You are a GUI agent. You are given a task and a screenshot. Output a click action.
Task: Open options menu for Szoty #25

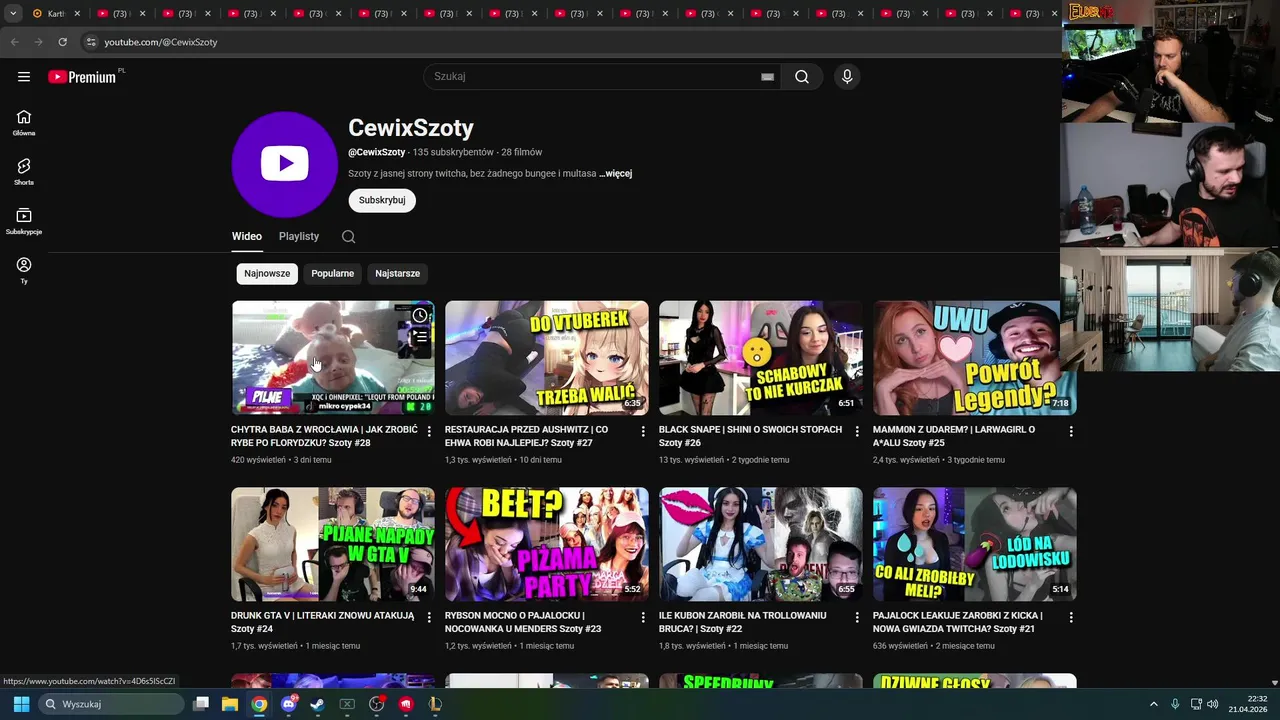1071,431
